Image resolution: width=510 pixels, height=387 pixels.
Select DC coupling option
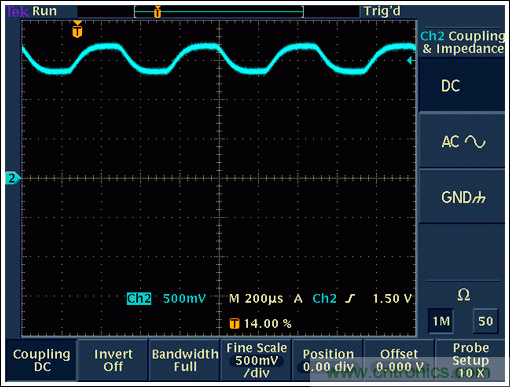[x=462, y=86]
